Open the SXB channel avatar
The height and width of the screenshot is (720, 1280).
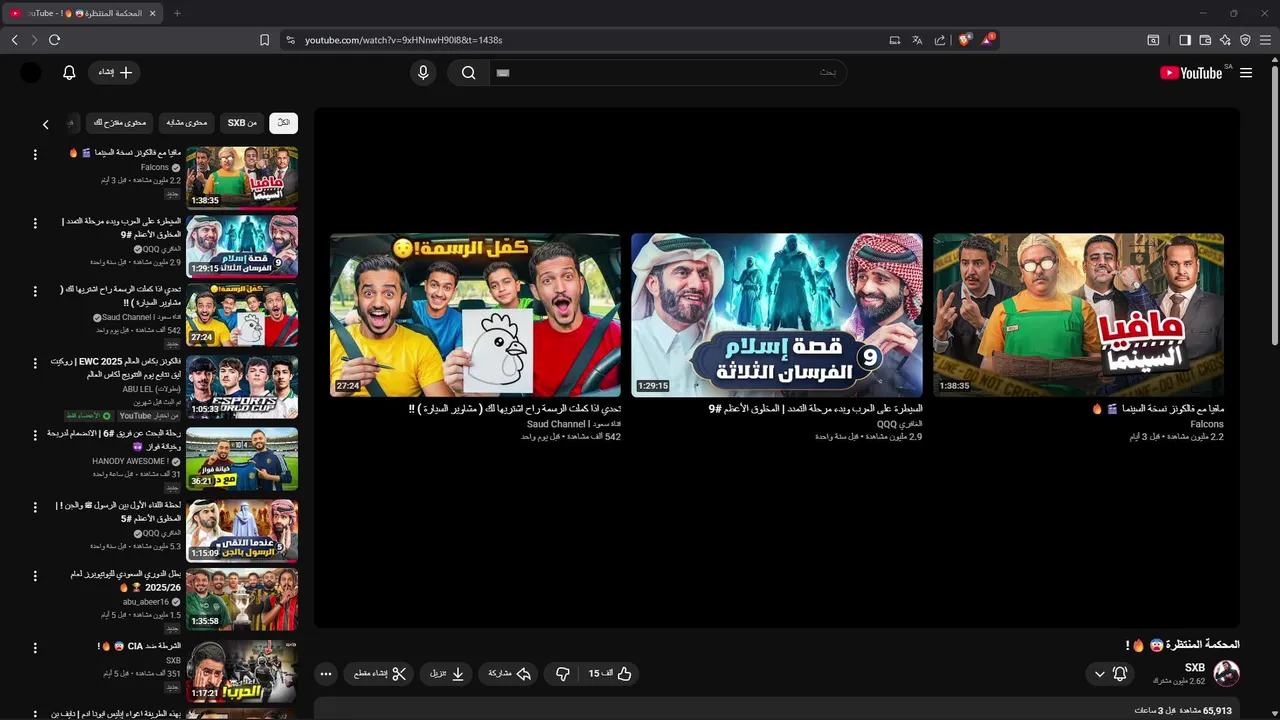[1226, 673]
